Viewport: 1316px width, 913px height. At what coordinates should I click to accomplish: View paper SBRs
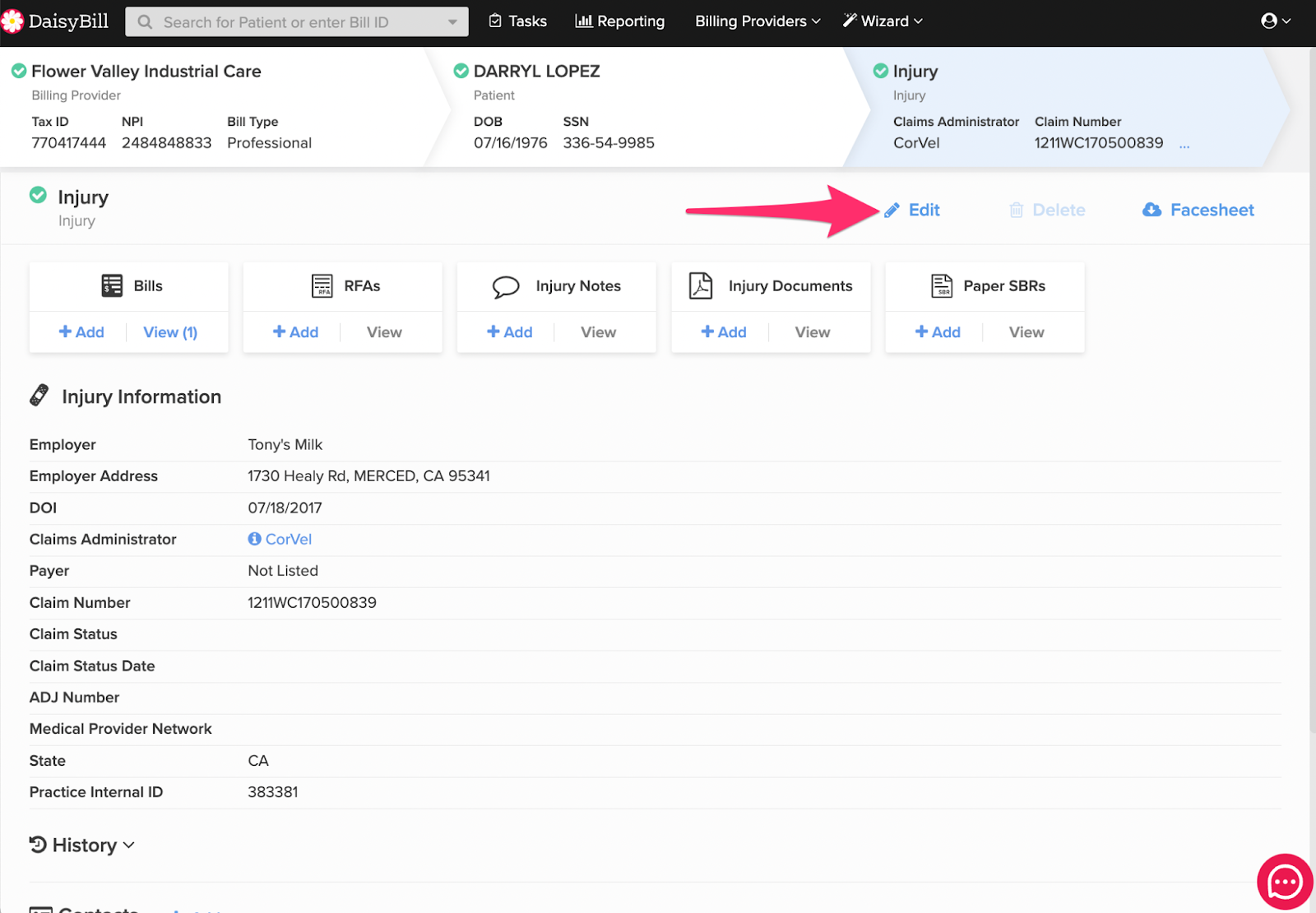pos(1026,332)
